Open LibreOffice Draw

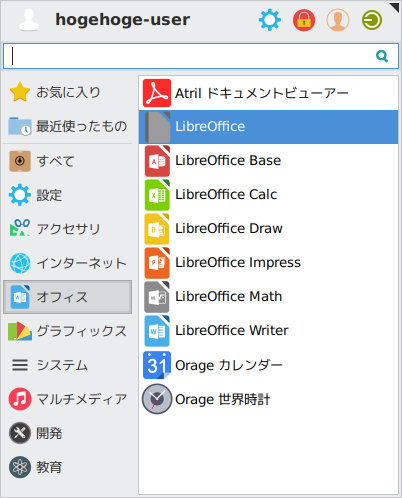[x=268, y=229]
